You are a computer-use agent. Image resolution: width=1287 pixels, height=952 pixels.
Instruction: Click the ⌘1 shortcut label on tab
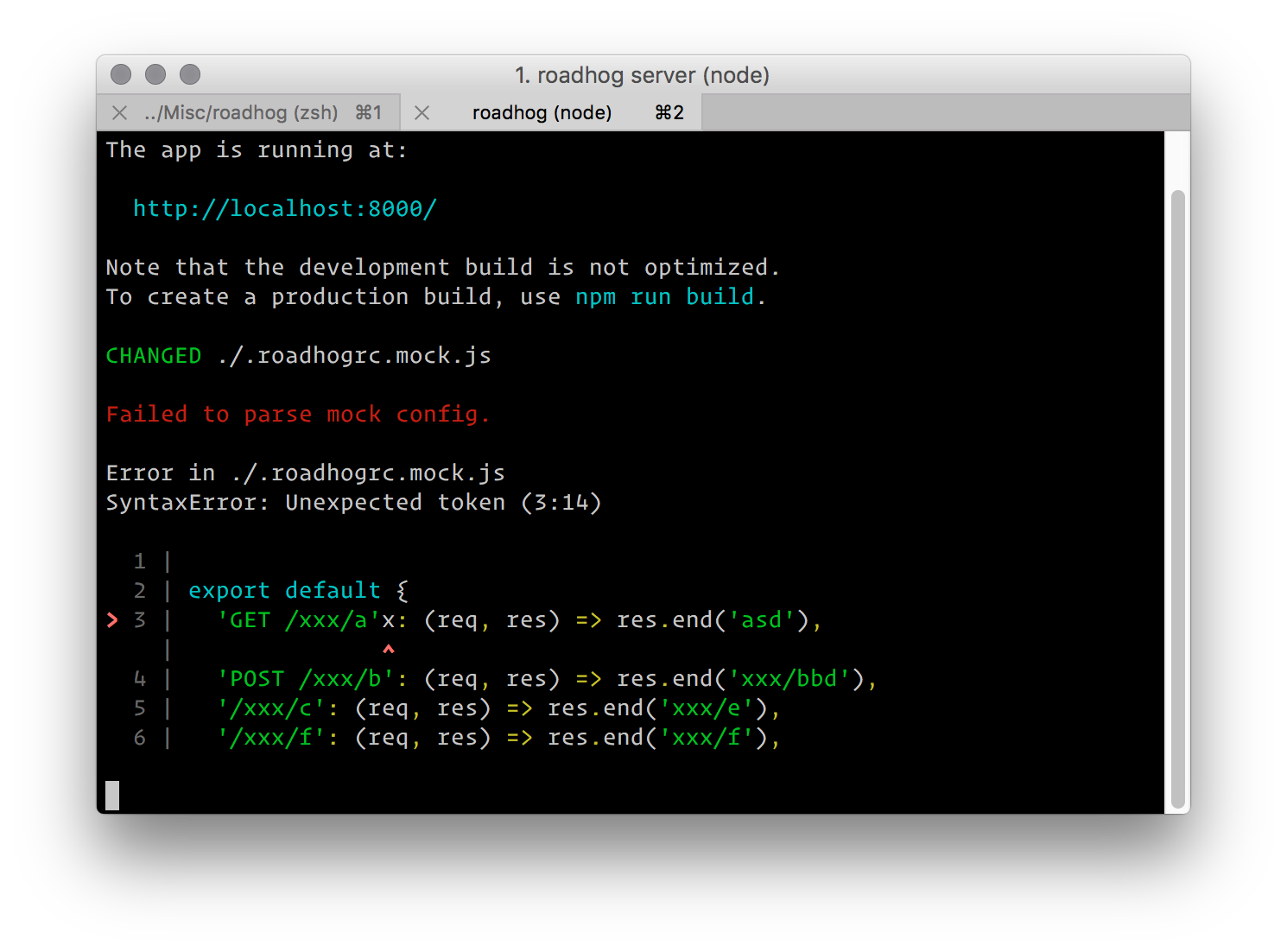[369, 112]
